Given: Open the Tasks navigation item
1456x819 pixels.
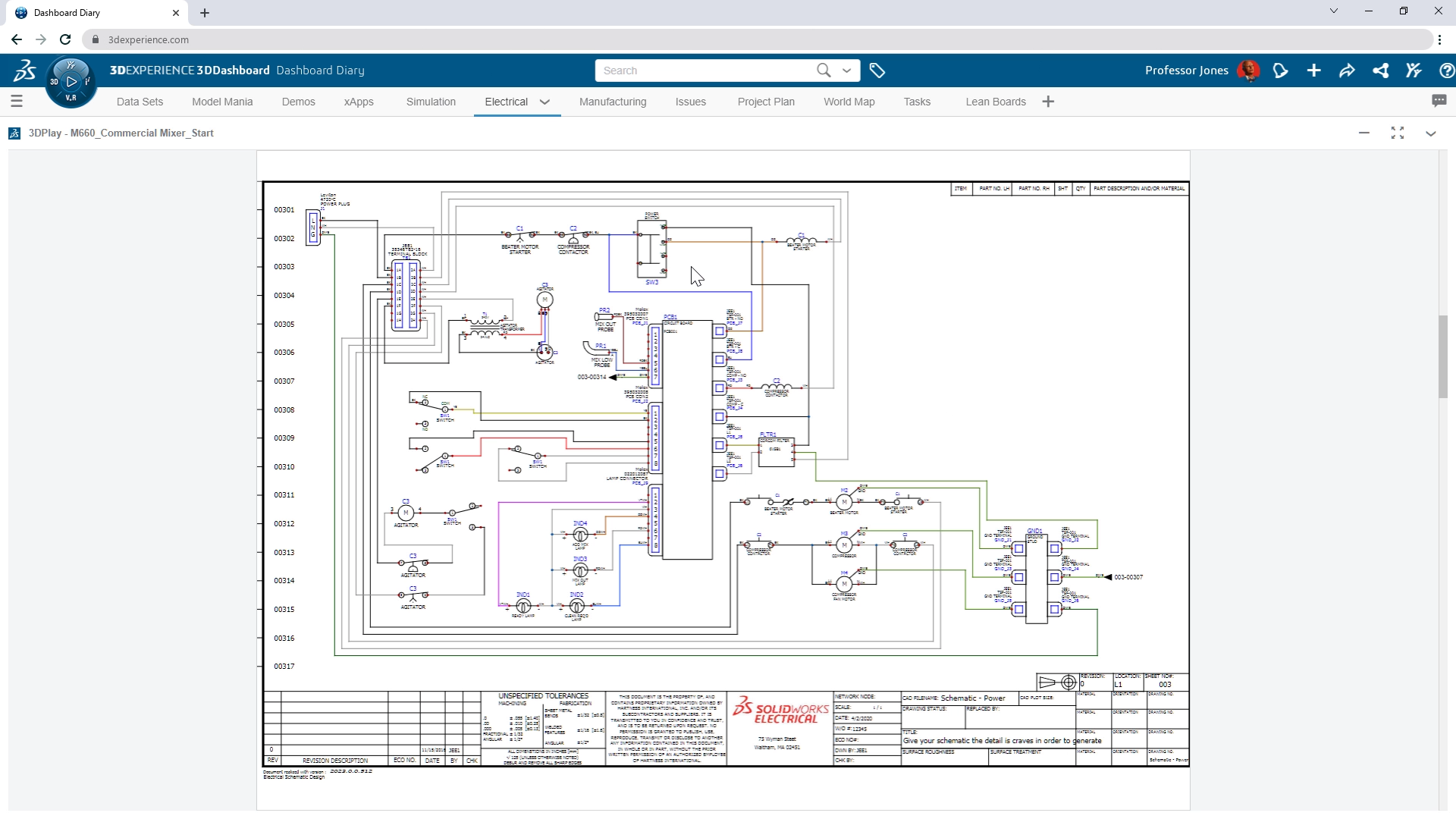Looking at the screenshot, I should (916, 101).
